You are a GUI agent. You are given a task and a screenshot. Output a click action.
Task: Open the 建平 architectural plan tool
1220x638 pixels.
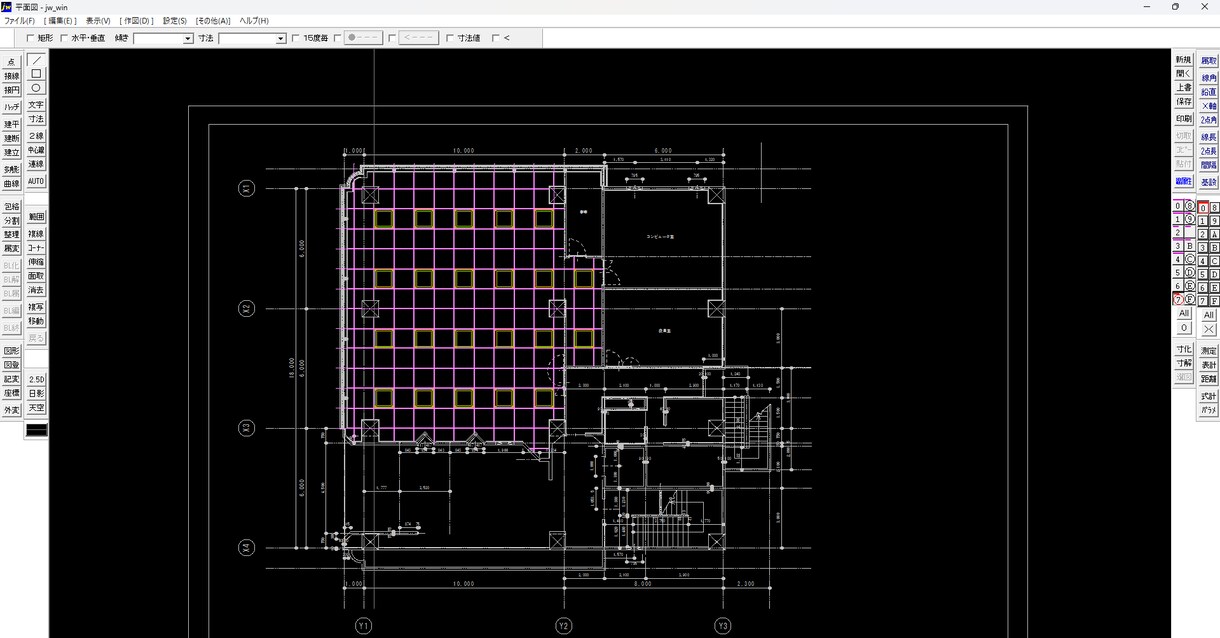click(x=12, y=124)
